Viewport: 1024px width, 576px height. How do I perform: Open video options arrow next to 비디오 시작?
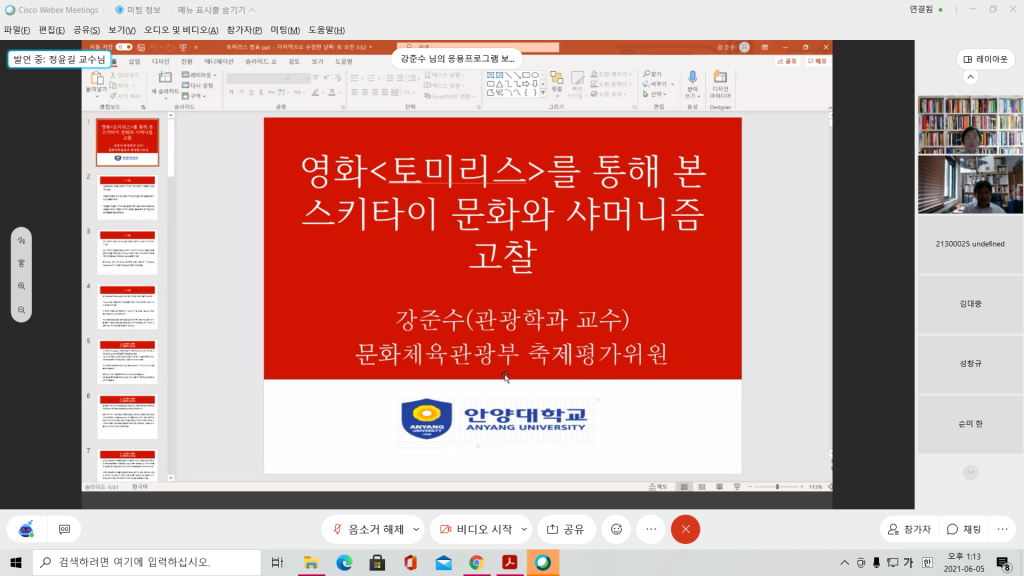coord(524,529)
